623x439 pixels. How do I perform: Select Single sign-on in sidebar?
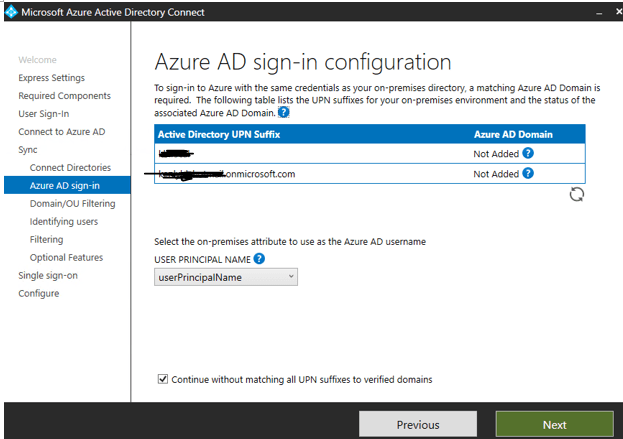[47, 276]
